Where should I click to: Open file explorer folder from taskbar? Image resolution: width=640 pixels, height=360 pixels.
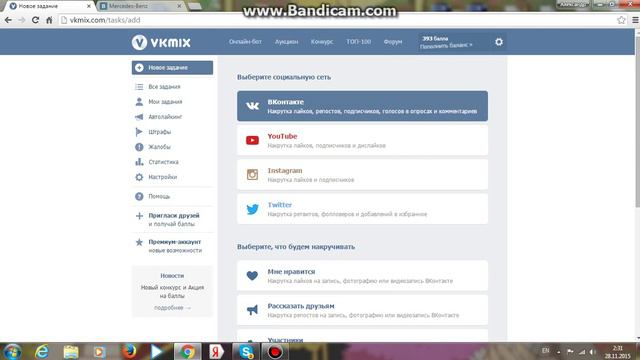71,351
